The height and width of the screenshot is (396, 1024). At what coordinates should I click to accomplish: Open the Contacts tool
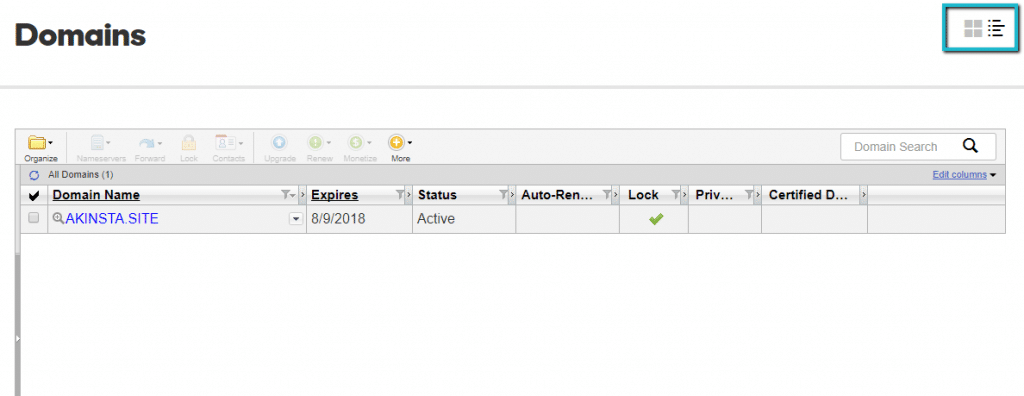tap(229, 148)
